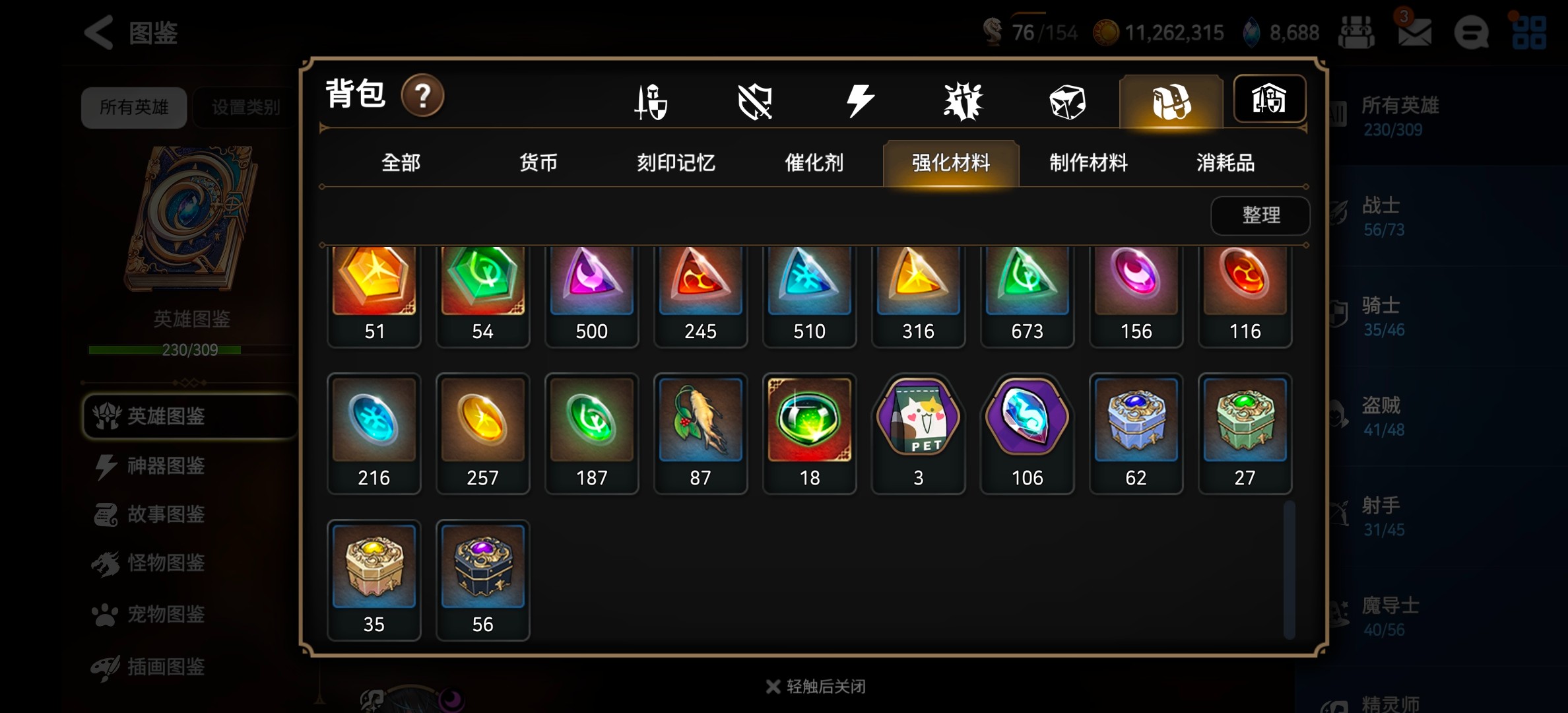Click the inventory list scrollbar
Viewport: 1568px width, 713px height.
[x=1289, y=569]
